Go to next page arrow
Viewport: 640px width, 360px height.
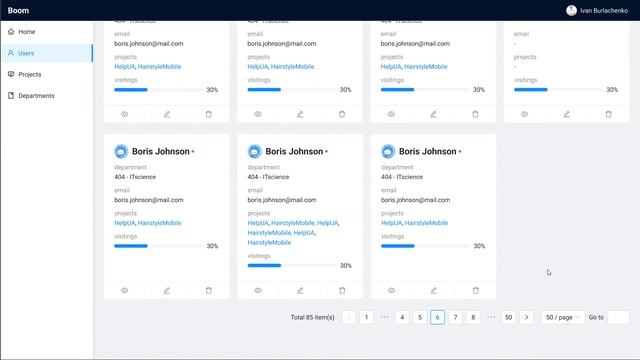(527, 317)
